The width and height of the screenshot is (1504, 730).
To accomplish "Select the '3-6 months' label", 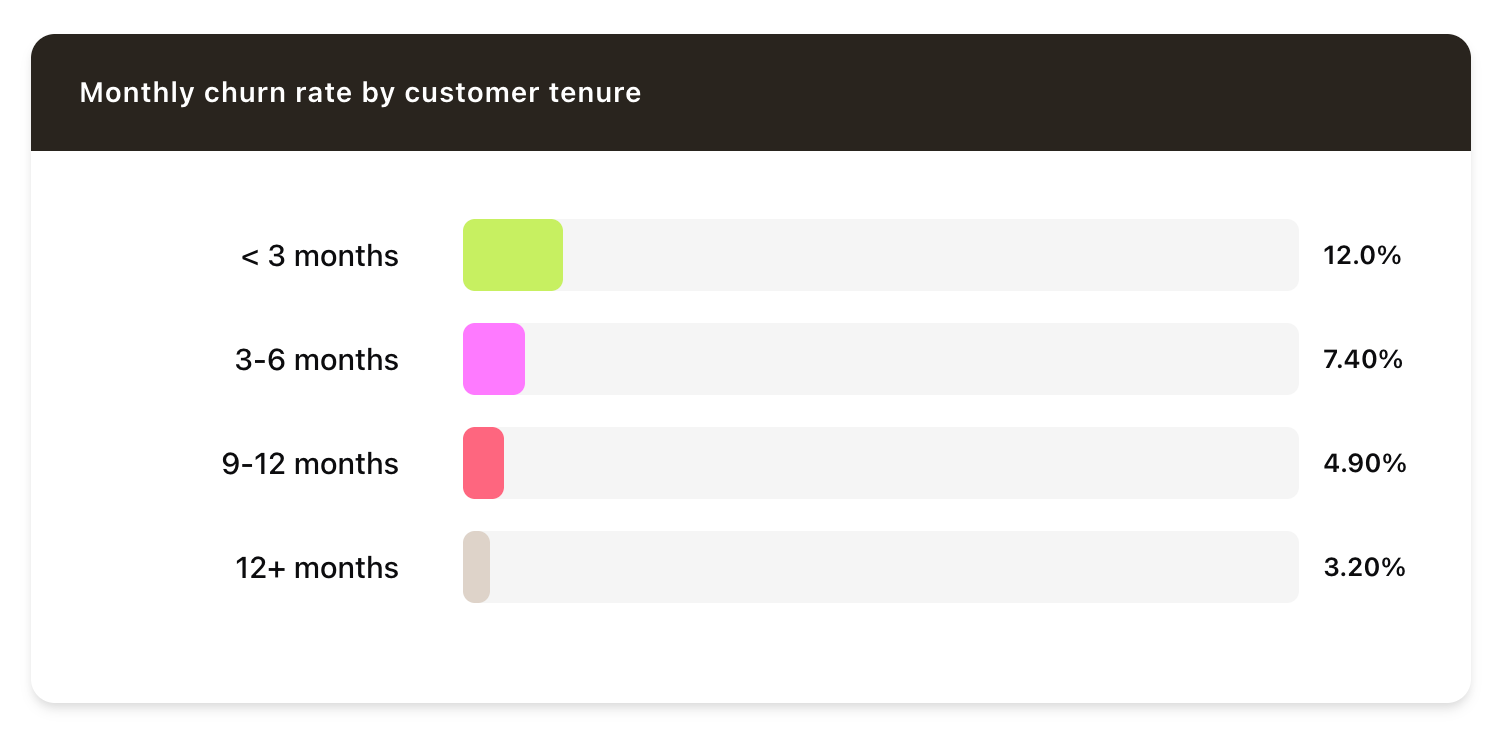I will (316, 360).
